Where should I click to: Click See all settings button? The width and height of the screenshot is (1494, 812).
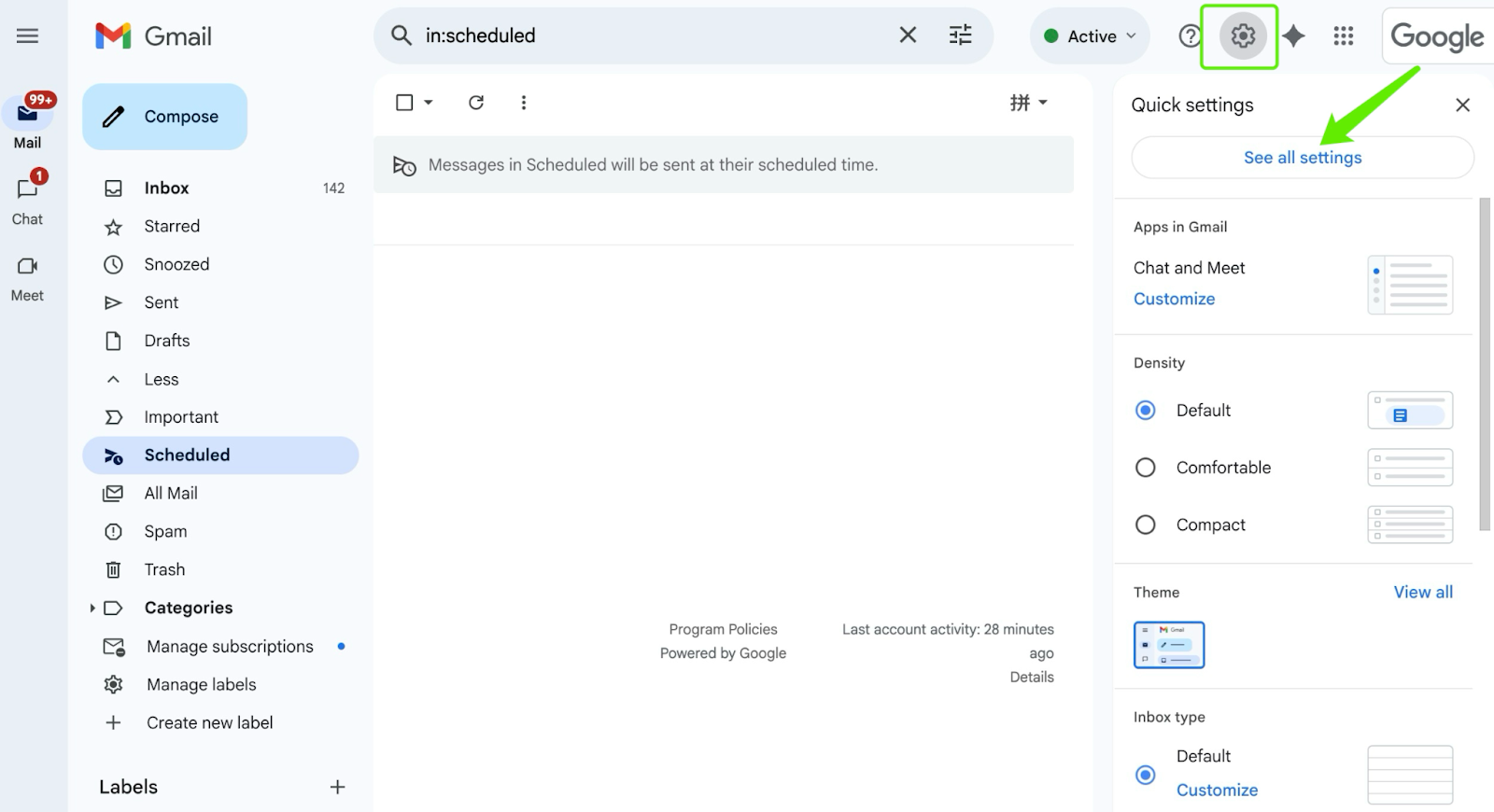point(1303,158)
